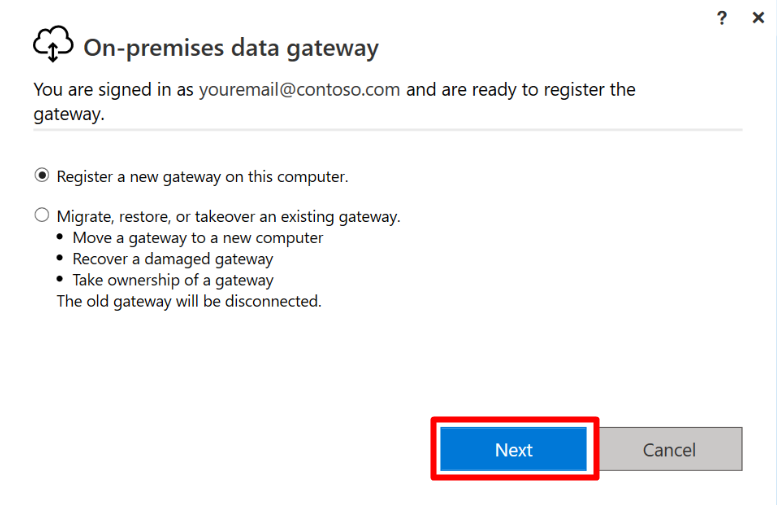The image size is (777, 505).
Task: Click "and are ready to register the" text
Action: click(x=521, y=90)
